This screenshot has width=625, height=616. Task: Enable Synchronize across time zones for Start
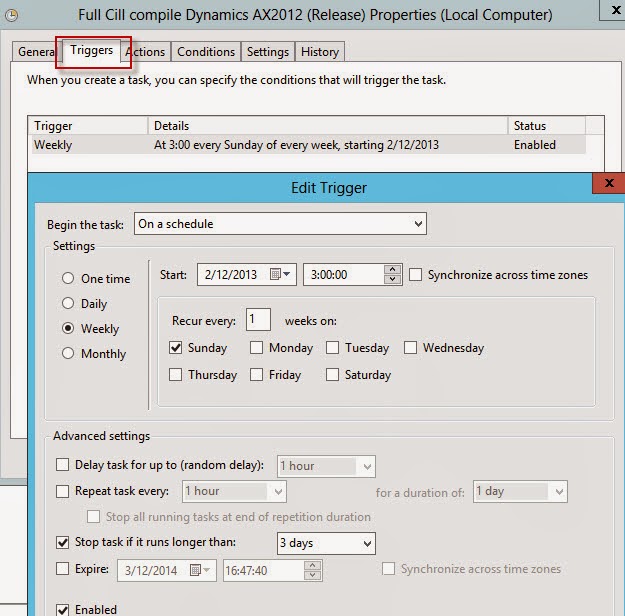pyautogui.click(x=415, y=274)
